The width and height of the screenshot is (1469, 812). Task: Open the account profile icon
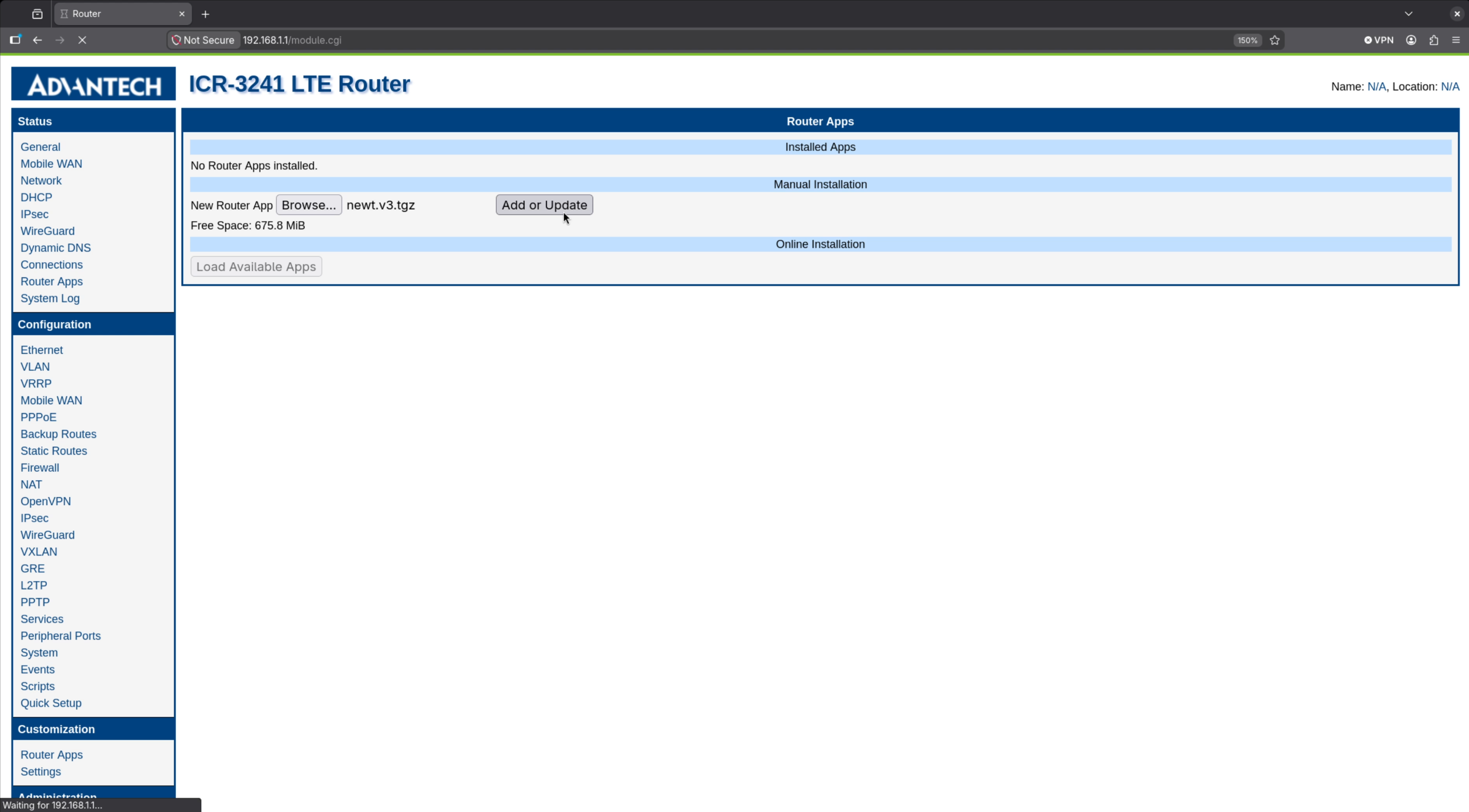(x=1411, y=40)
